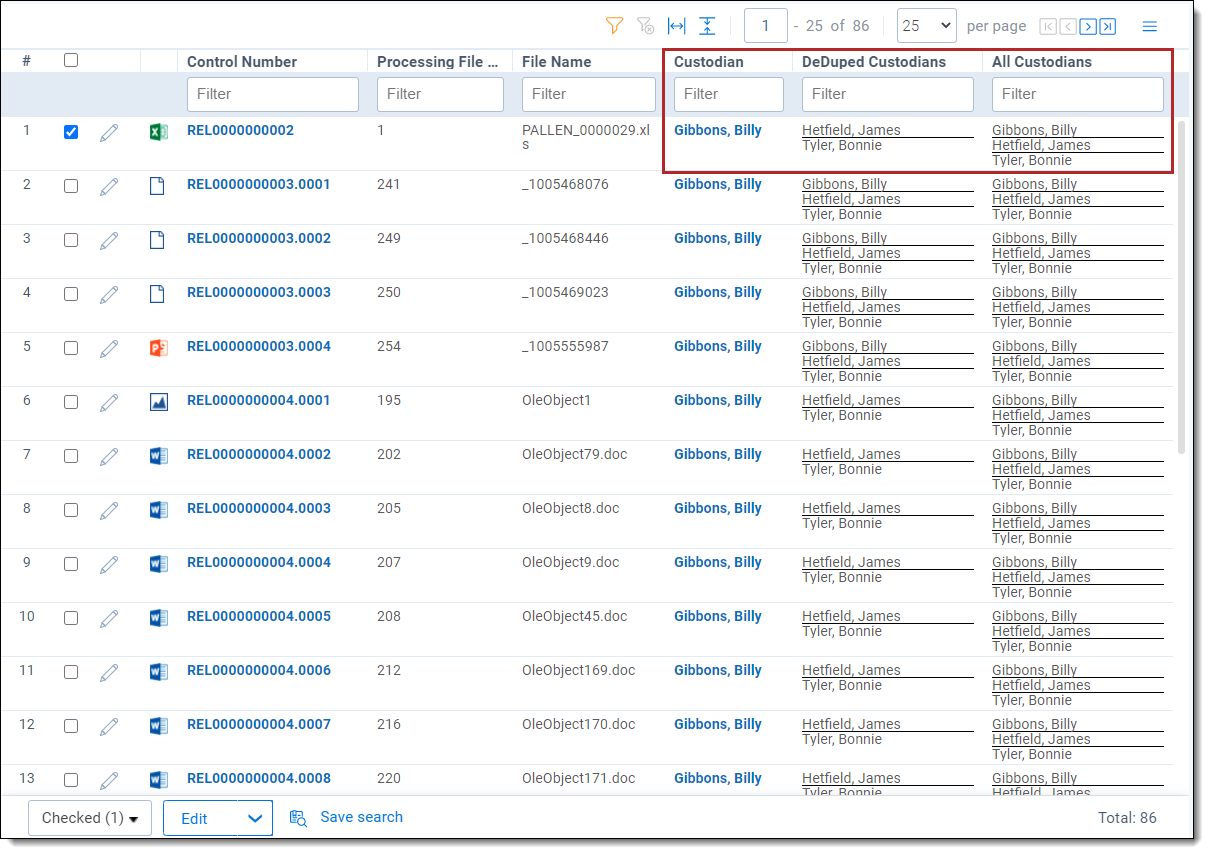The image size is (1209, 854).
Task: Click the edit pencil icon in row 1
Action: (x=109, y=132)
